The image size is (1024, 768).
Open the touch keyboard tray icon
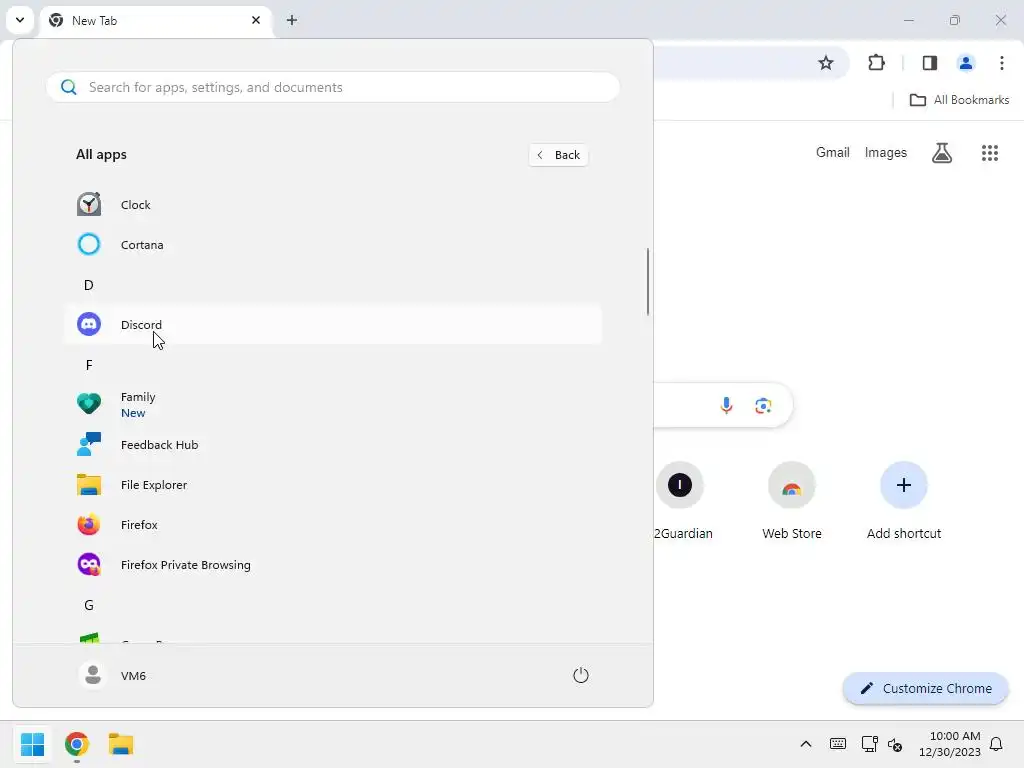[x=838, y=744]
